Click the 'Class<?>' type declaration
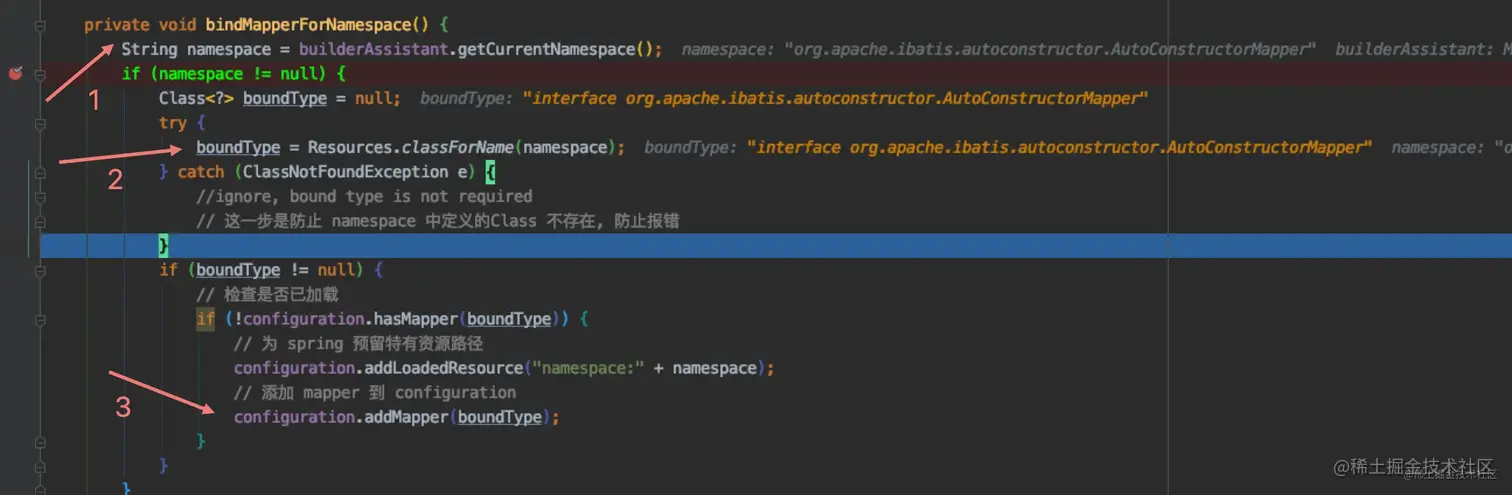 point(196,98)
